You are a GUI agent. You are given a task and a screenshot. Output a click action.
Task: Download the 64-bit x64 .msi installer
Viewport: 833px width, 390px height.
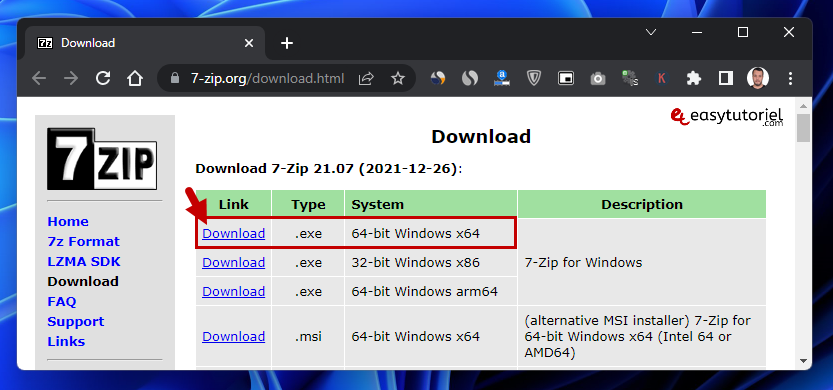tap(234, 336)
